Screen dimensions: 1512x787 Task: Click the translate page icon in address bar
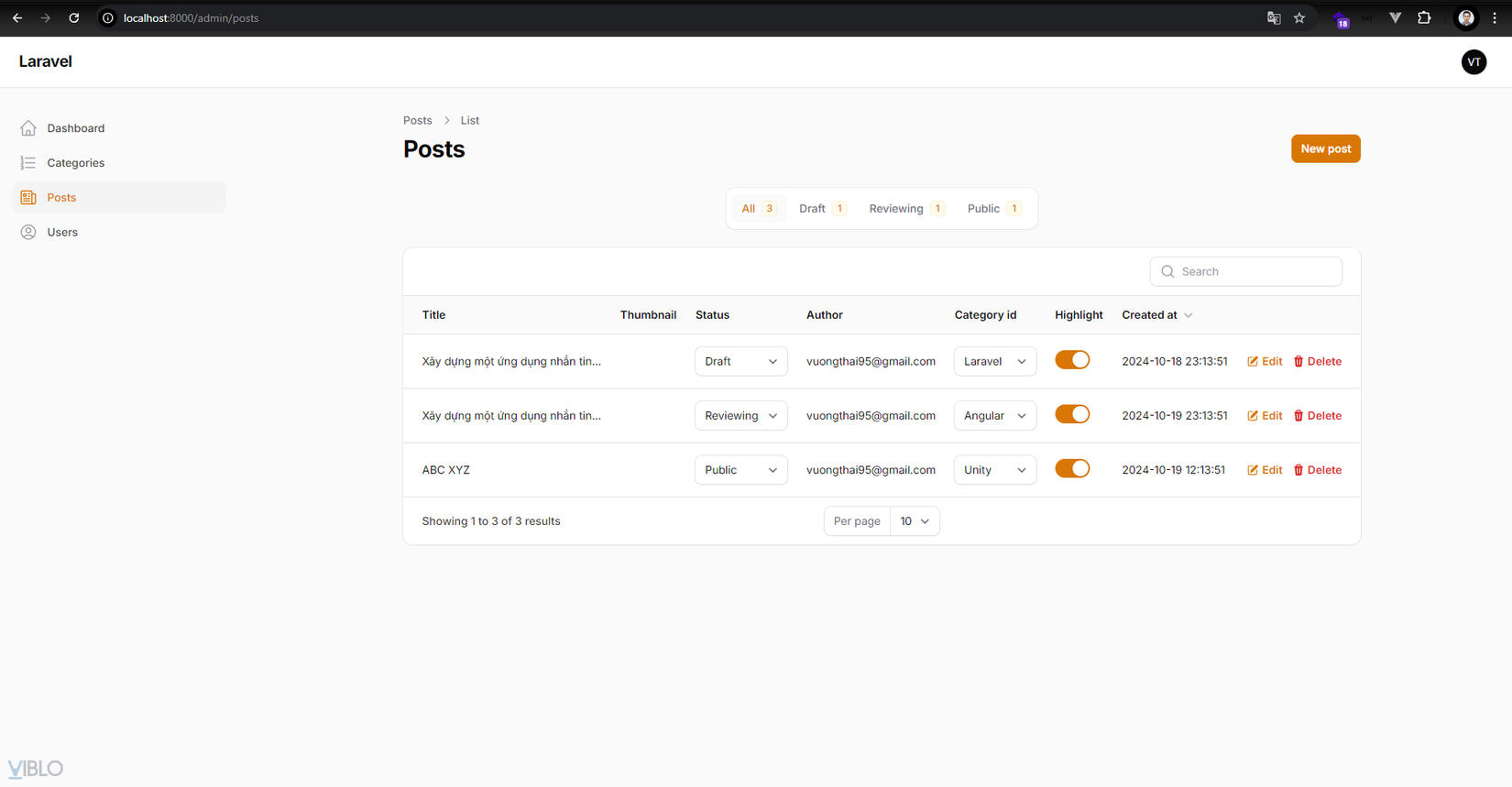point(1274,18)
